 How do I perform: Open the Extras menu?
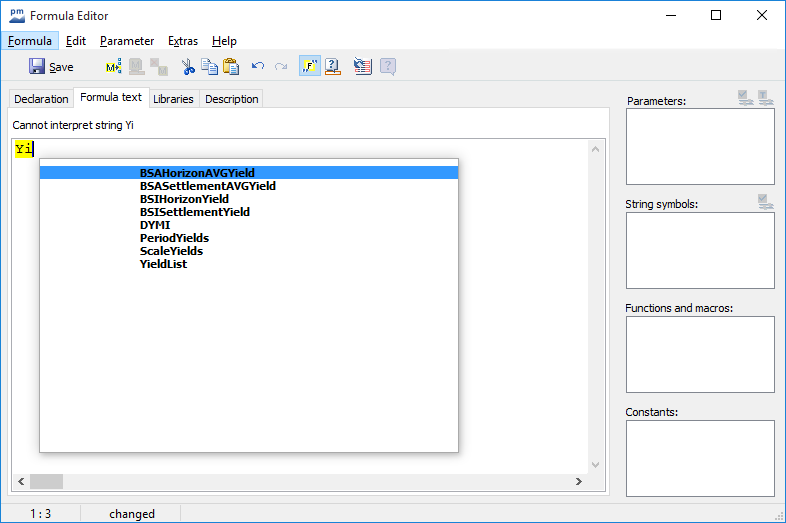tap(183, 41)
